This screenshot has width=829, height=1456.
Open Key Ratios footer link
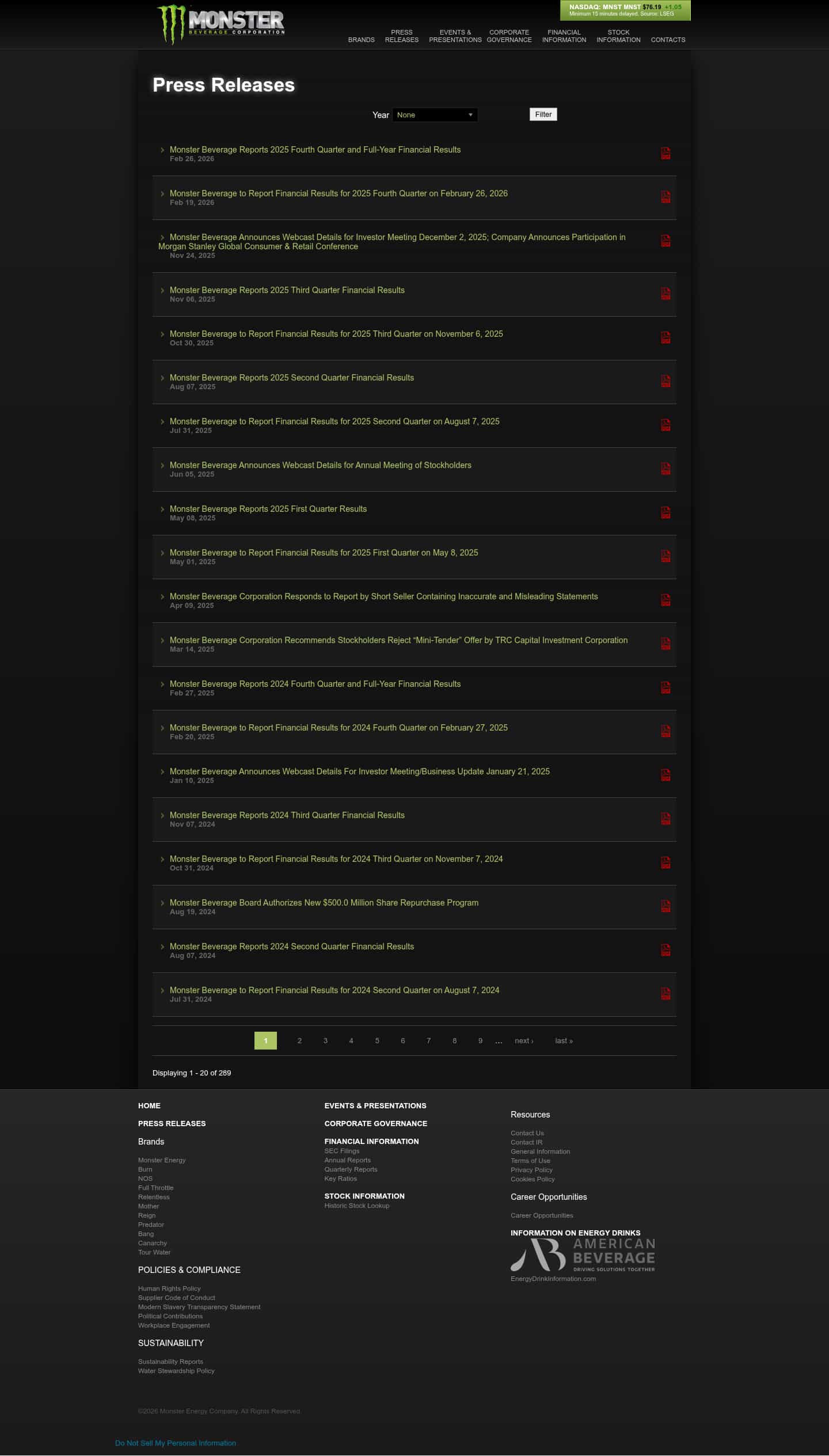(341, 1179)
